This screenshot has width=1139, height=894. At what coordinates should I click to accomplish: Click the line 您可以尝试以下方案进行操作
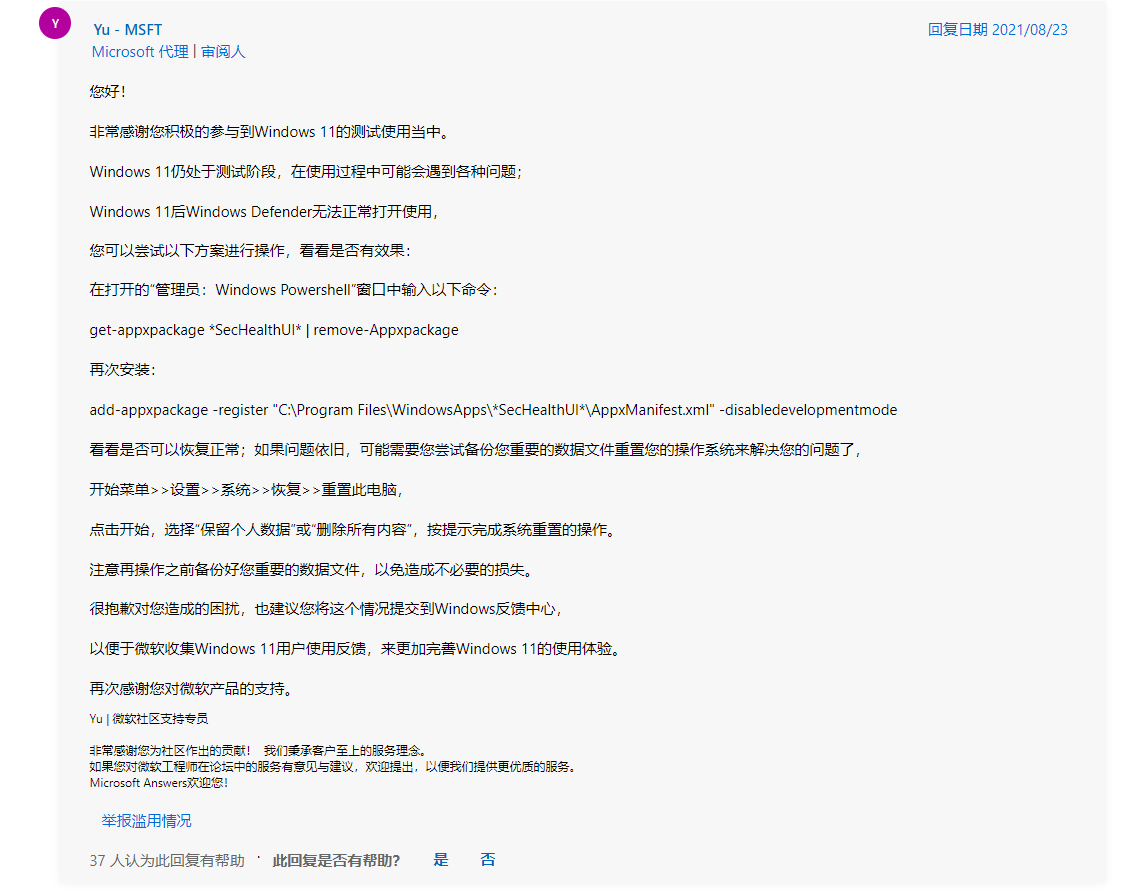pyautogui.click(x=250, y=251)
